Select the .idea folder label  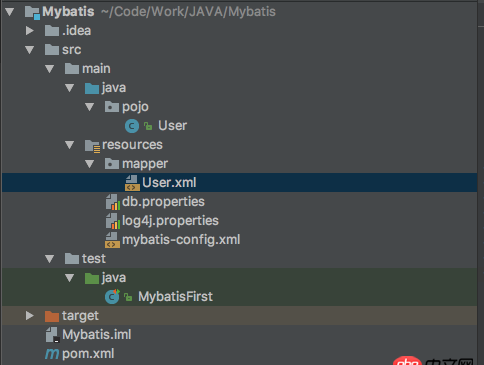tap(77, 31)
